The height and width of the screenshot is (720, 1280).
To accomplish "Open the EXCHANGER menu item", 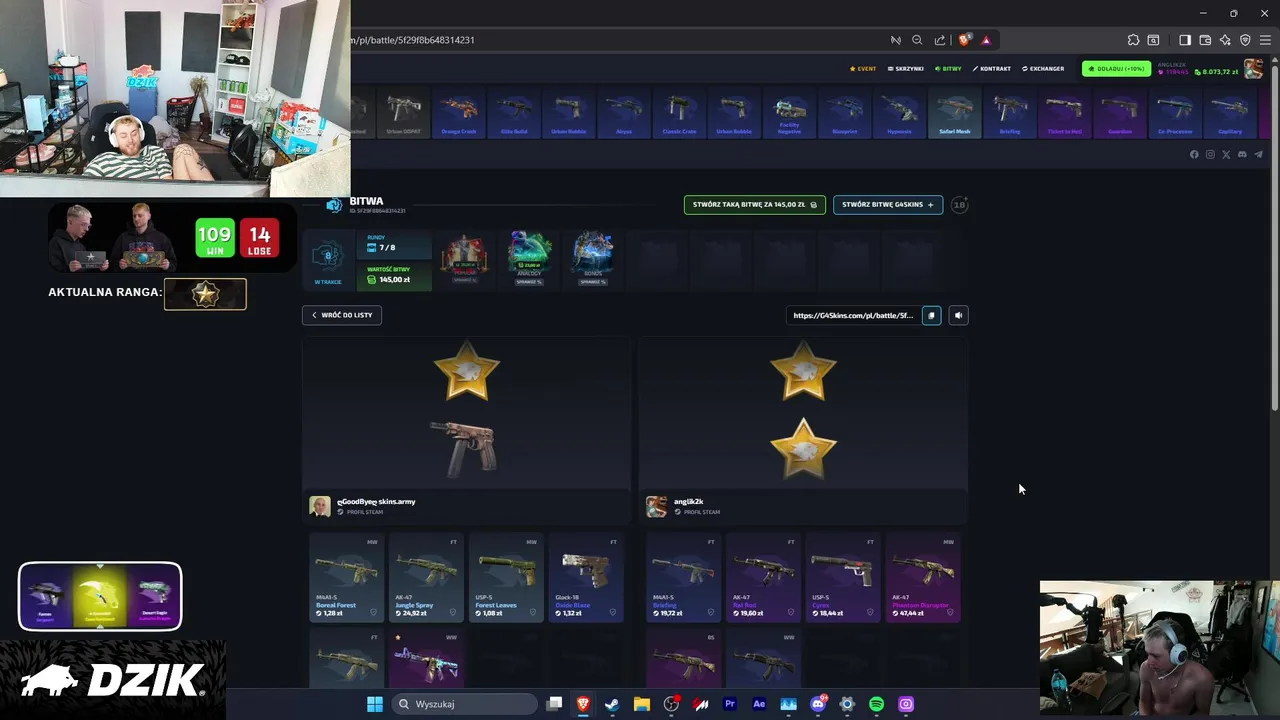I will 1042,69.
